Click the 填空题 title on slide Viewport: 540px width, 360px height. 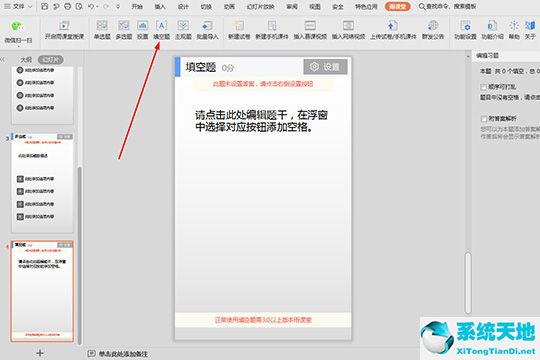tap(201, 67)
